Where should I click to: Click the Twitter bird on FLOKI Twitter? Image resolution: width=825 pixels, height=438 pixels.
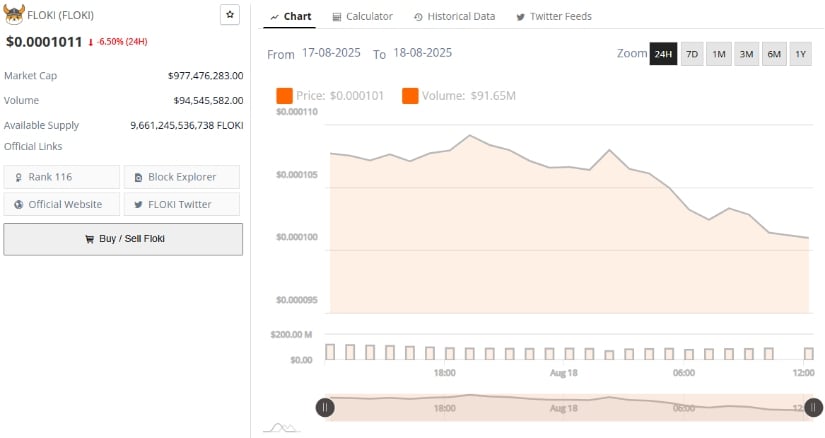pyautogui.click(x=138, y=204)
